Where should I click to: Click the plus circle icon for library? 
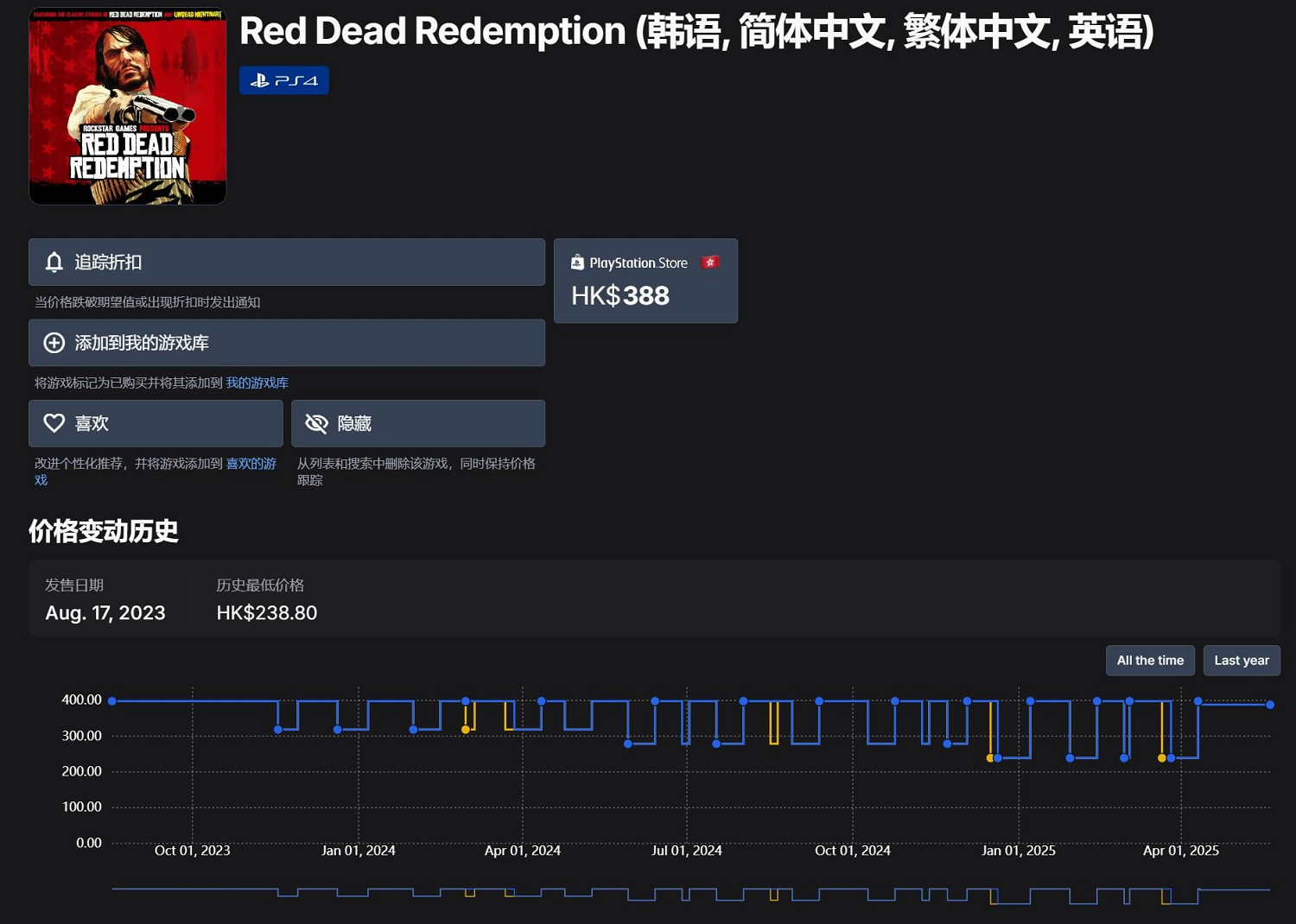[x=54, y=343]
